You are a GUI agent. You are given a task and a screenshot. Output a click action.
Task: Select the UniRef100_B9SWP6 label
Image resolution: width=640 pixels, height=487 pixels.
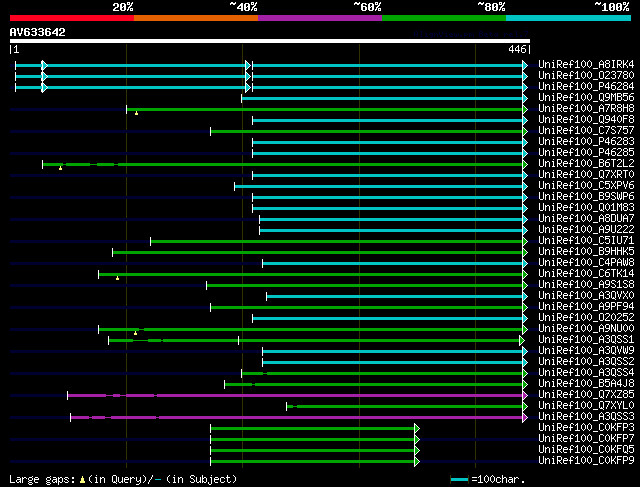point(586,197)
